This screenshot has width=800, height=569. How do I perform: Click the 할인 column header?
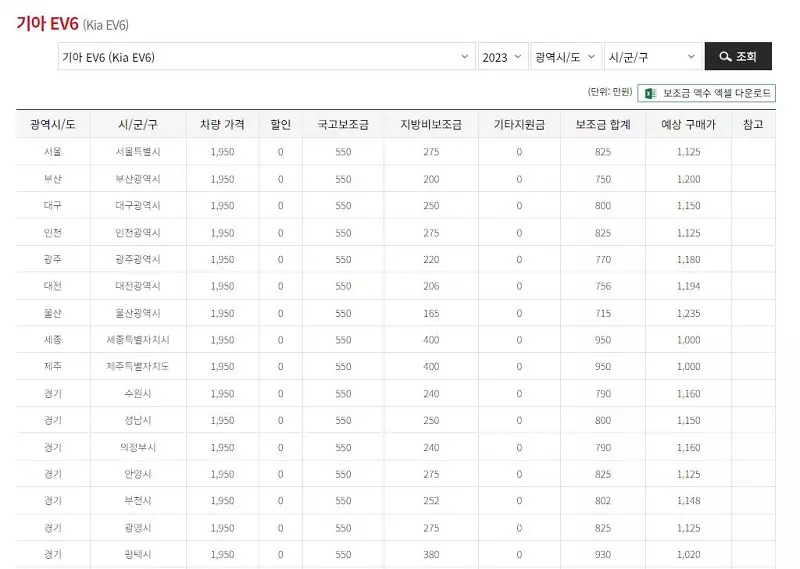[281, 125]
